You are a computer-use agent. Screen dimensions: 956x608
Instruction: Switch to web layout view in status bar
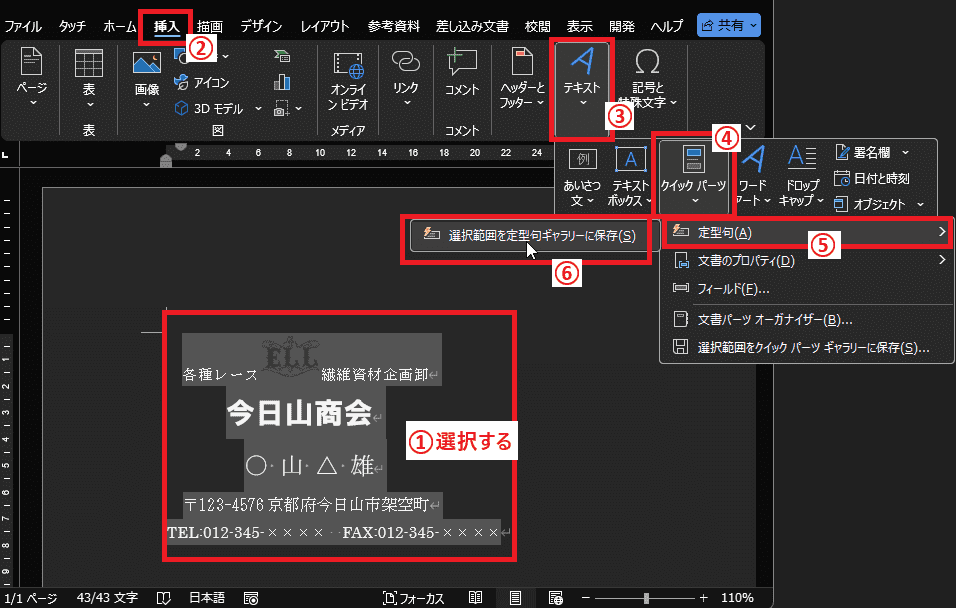(554, 598)
